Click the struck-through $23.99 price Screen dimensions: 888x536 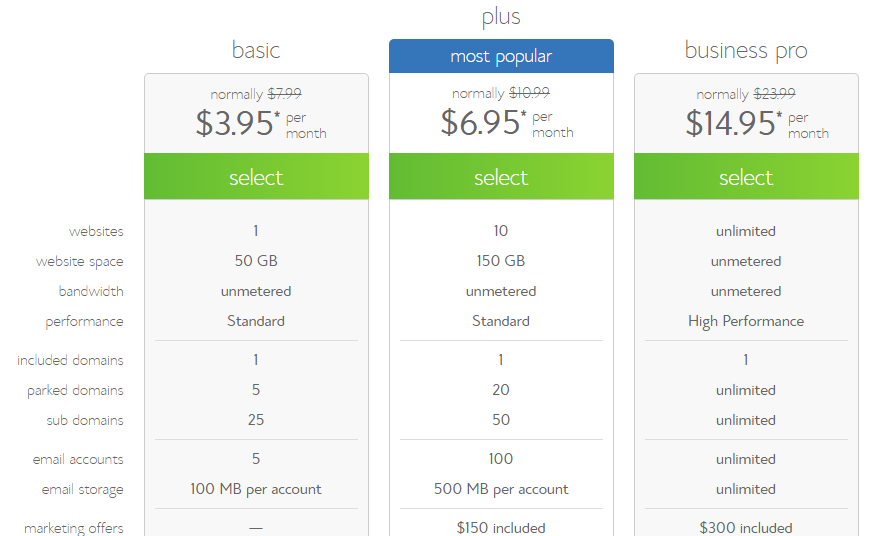coord(774,93)
